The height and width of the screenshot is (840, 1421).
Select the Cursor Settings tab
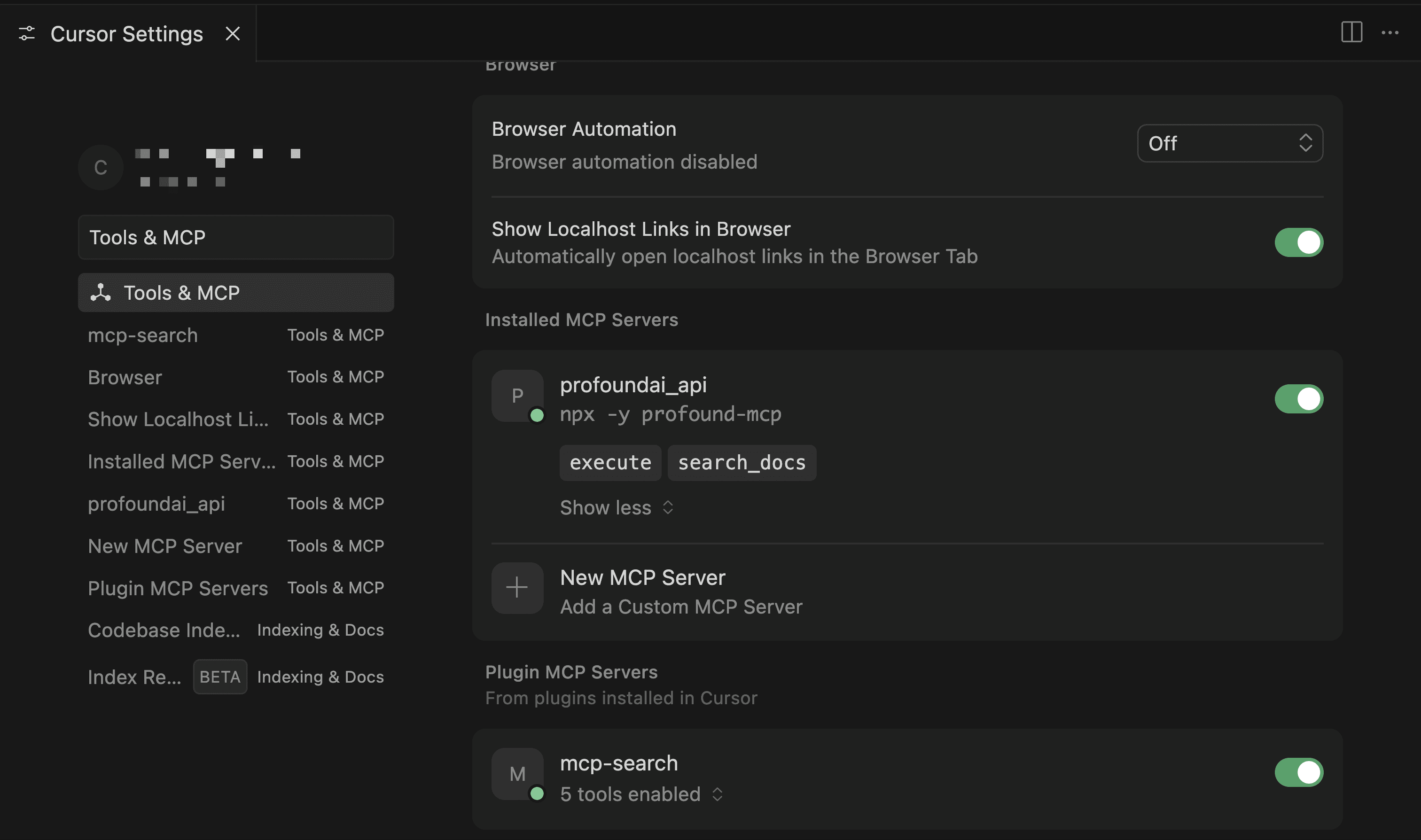coord(128,33)
